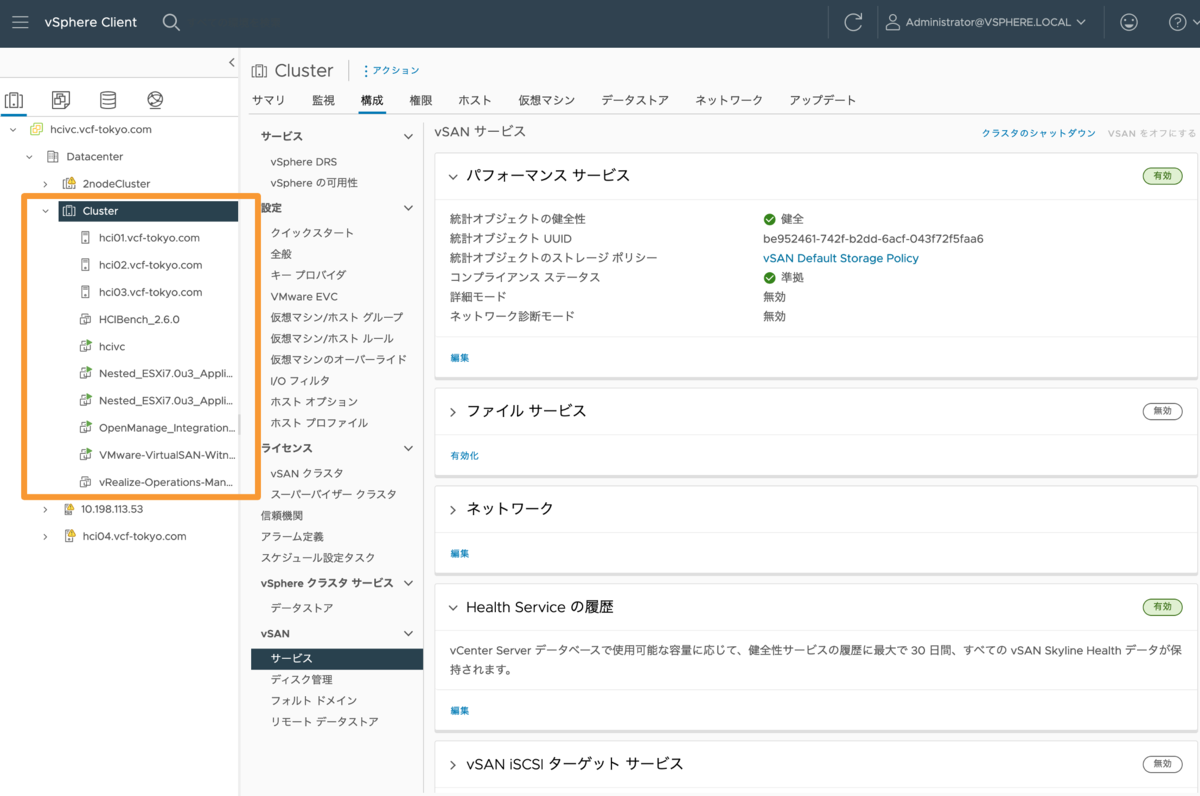Viewport: 1200px width, 796px height.
Task: Expand the ファイル サービス panel
Action: pyautogui.click(x=453, y=412)
